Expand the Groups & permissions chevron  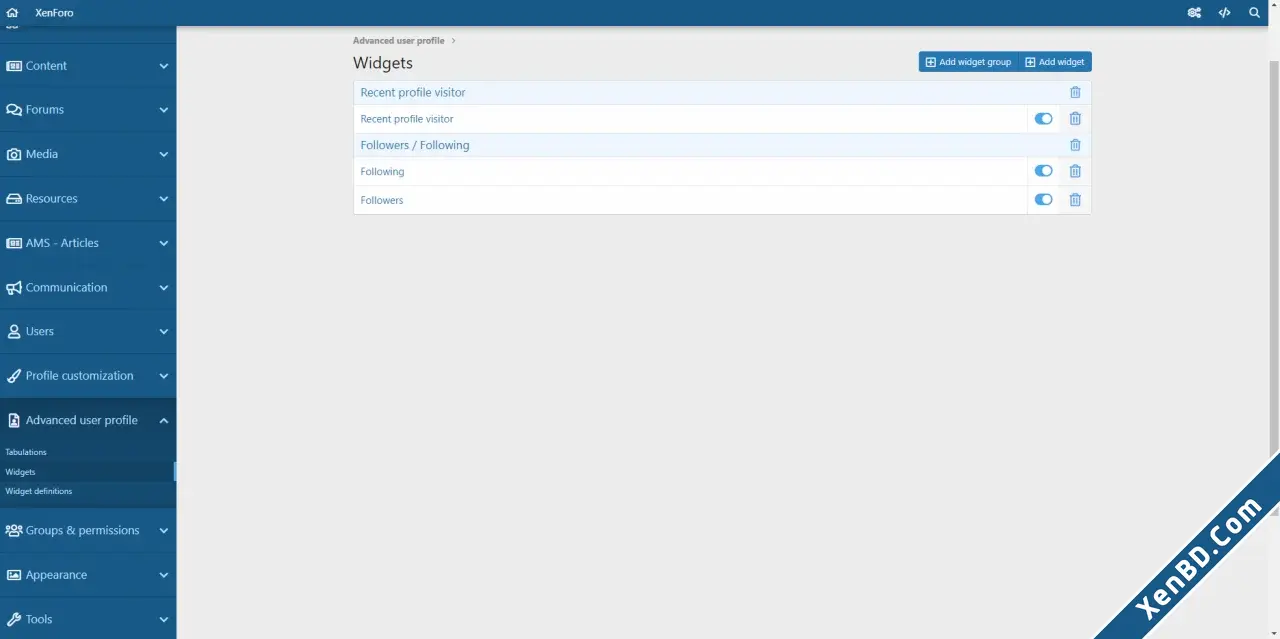coord(164,531)
